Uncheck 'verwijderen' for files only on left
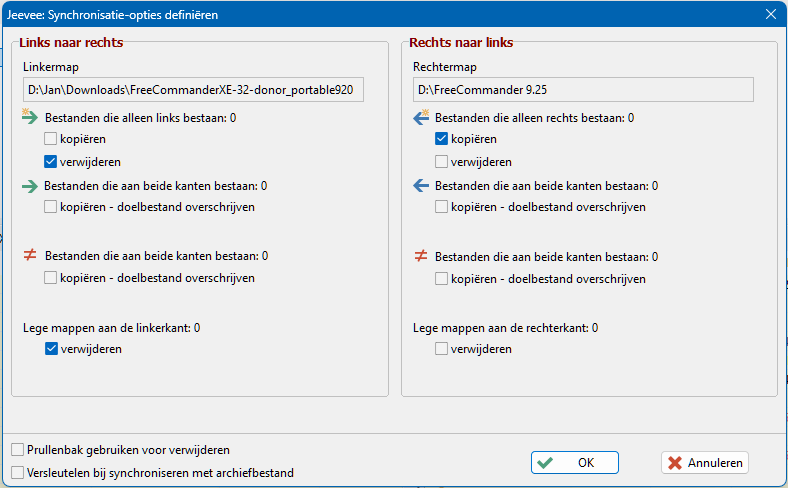Image resolution: width=788 pixels, height=488 pixels. pyautogui.click(x=50, y=162)
